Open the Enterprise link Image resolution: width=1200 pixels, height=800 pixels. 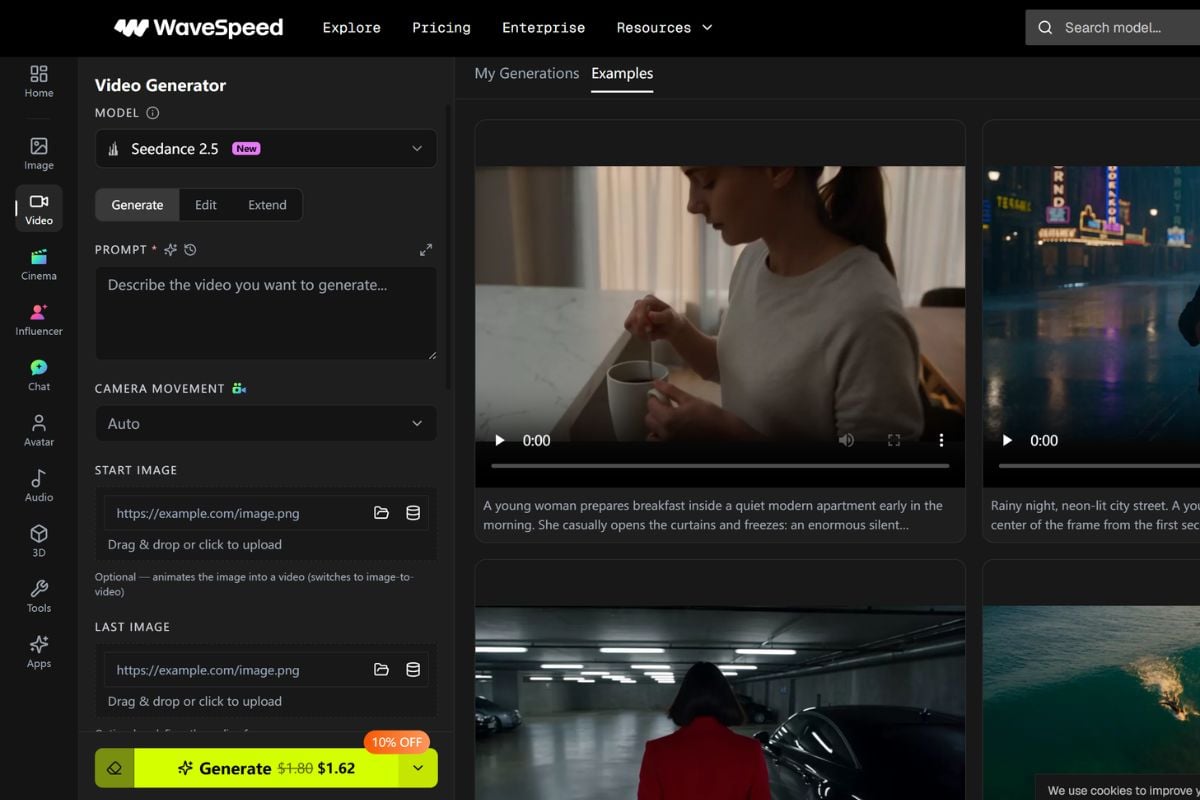(544, 28)
